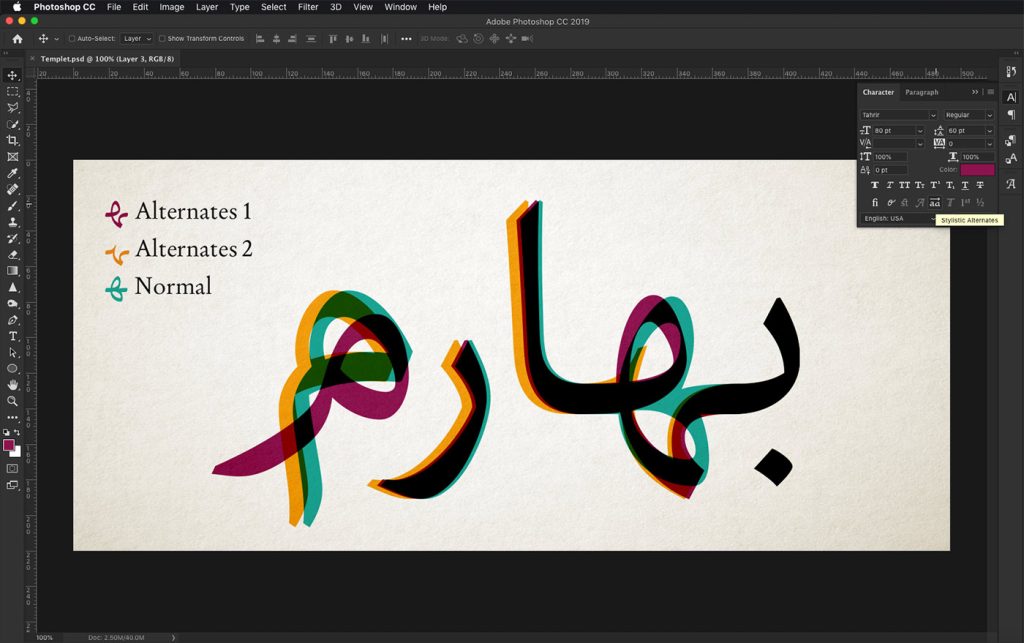Open the Filter menu
Image resolution: width=1024 pixels, height=643 pixels.
[308, 7]
